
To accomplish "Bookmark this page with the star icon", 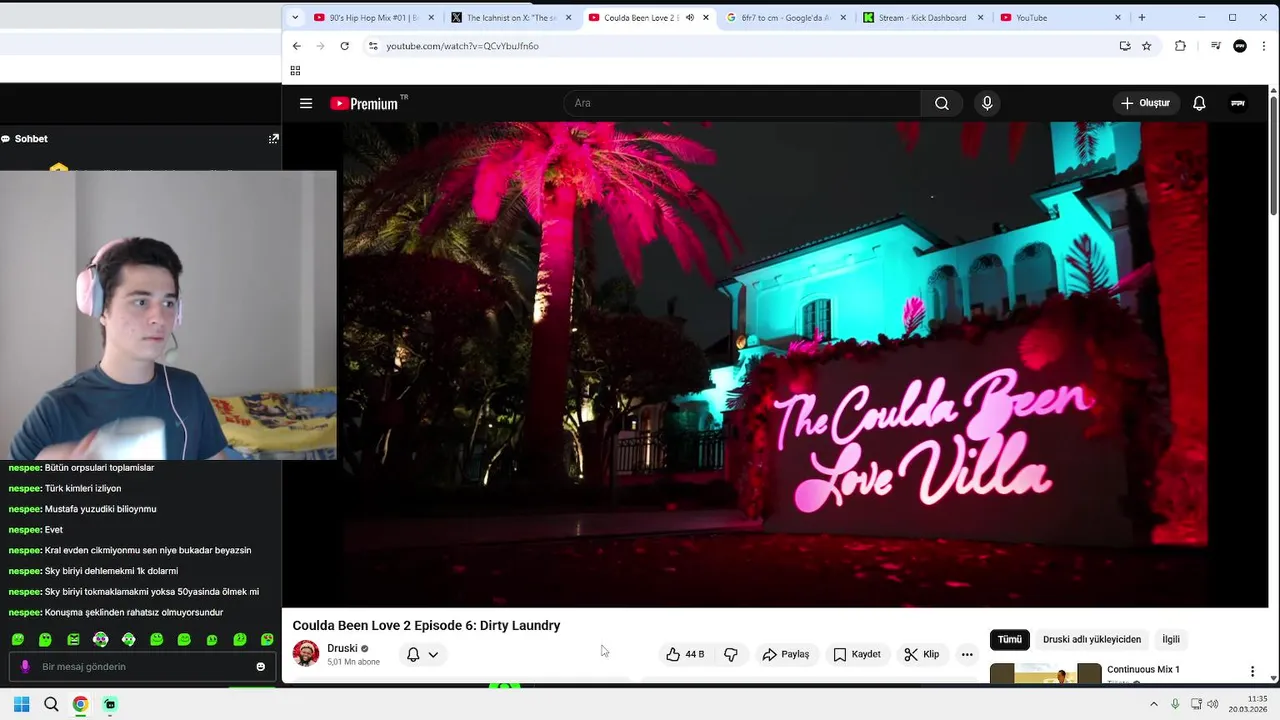I will click(x=1147, y=46).
